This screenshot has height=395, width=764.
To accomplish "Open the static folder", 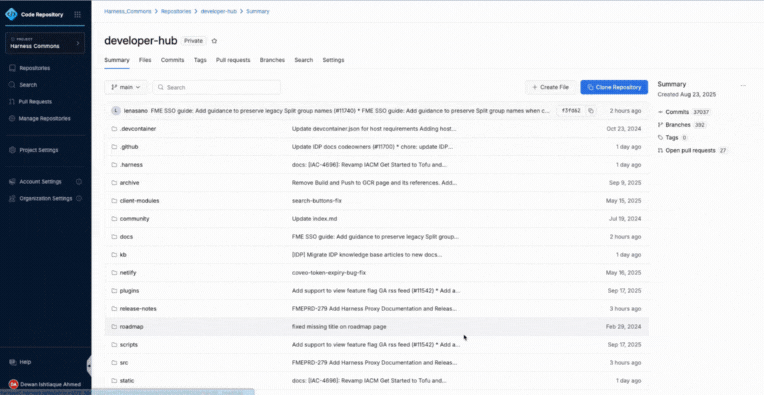I will click(127, 381).
